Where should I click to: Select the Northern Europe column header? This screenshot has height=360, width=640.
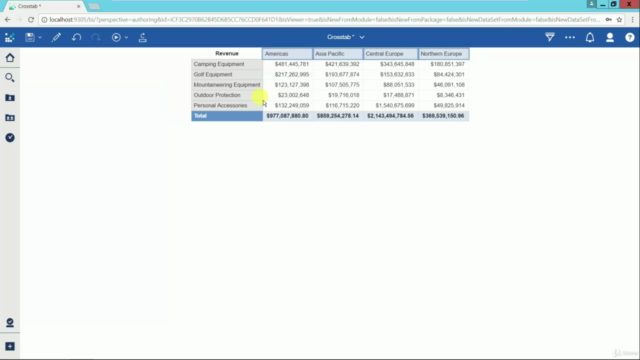tap(443, 54)
